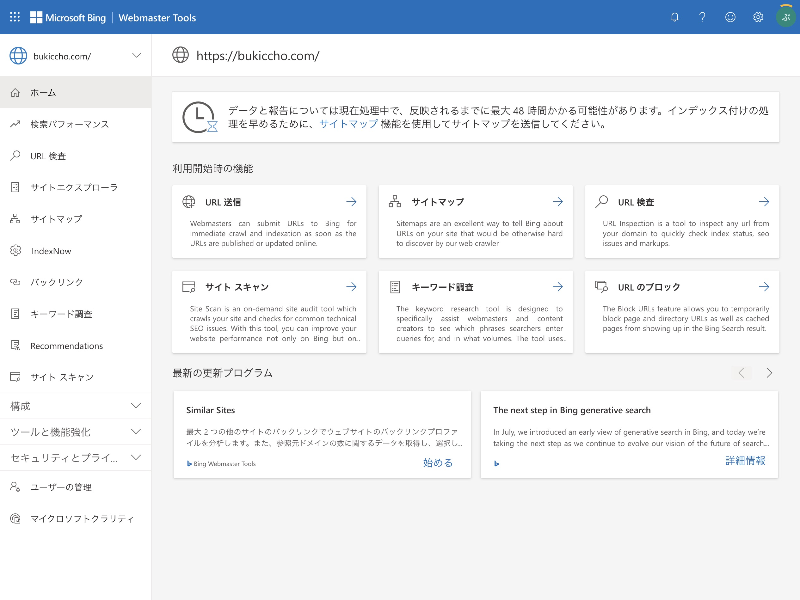Open IndexNow in the sidebar
Screen dimensions: 800x600
pos(76,251)
